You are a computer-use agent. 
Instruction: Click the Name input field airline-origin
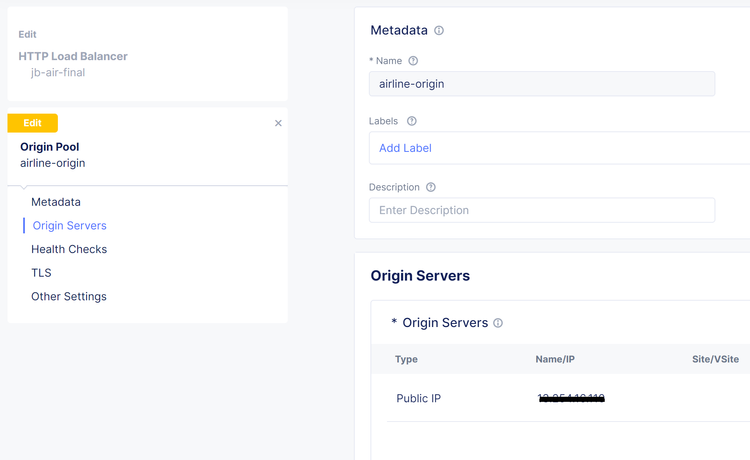[x=541, y=84]
